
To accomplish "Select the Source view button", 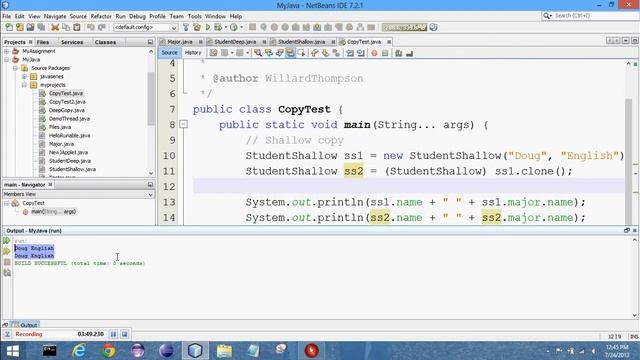I will (x=169, y=53).
